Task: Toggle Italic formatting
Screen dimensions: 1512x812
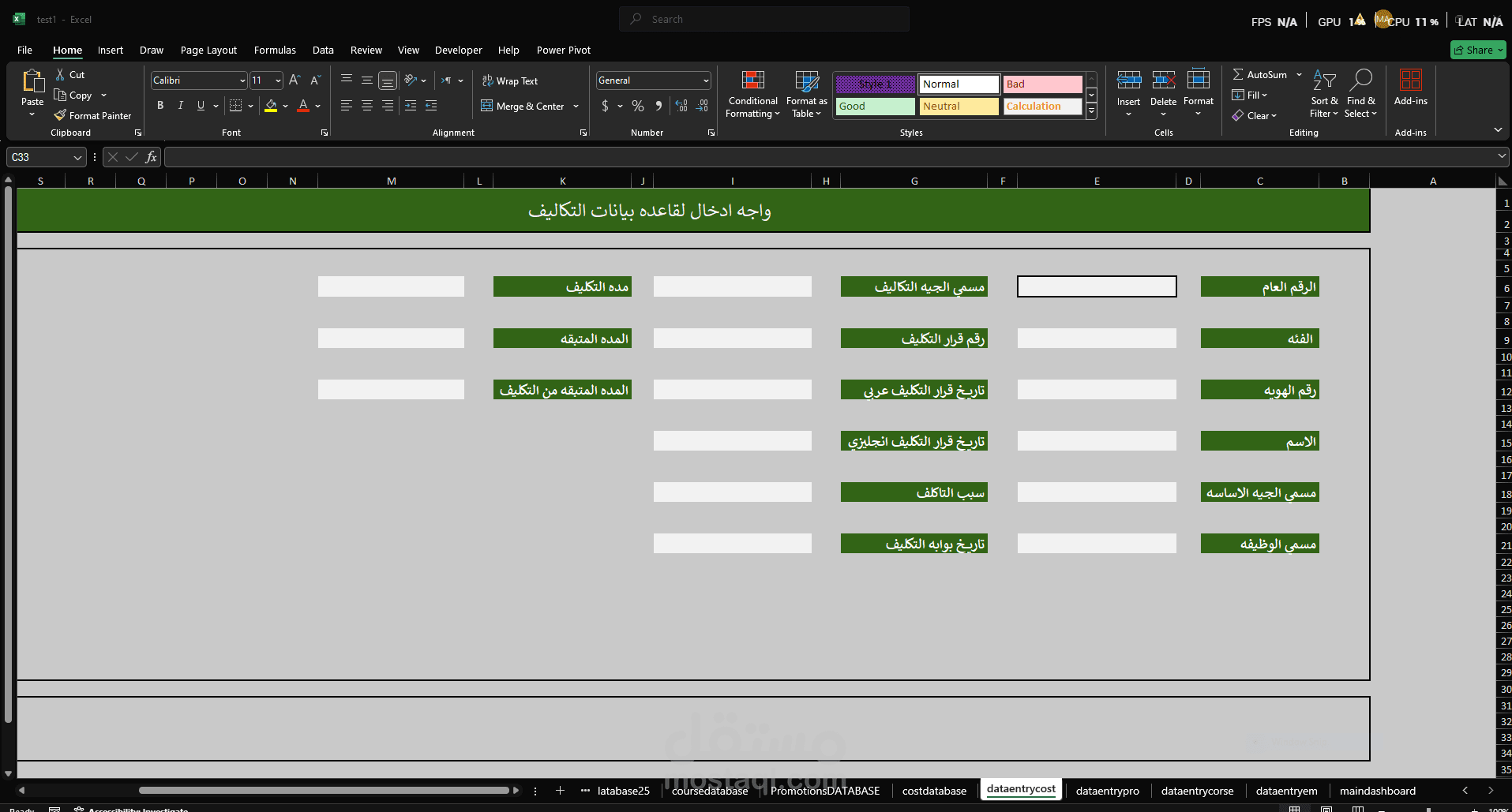Action: [x=181, y=106]
